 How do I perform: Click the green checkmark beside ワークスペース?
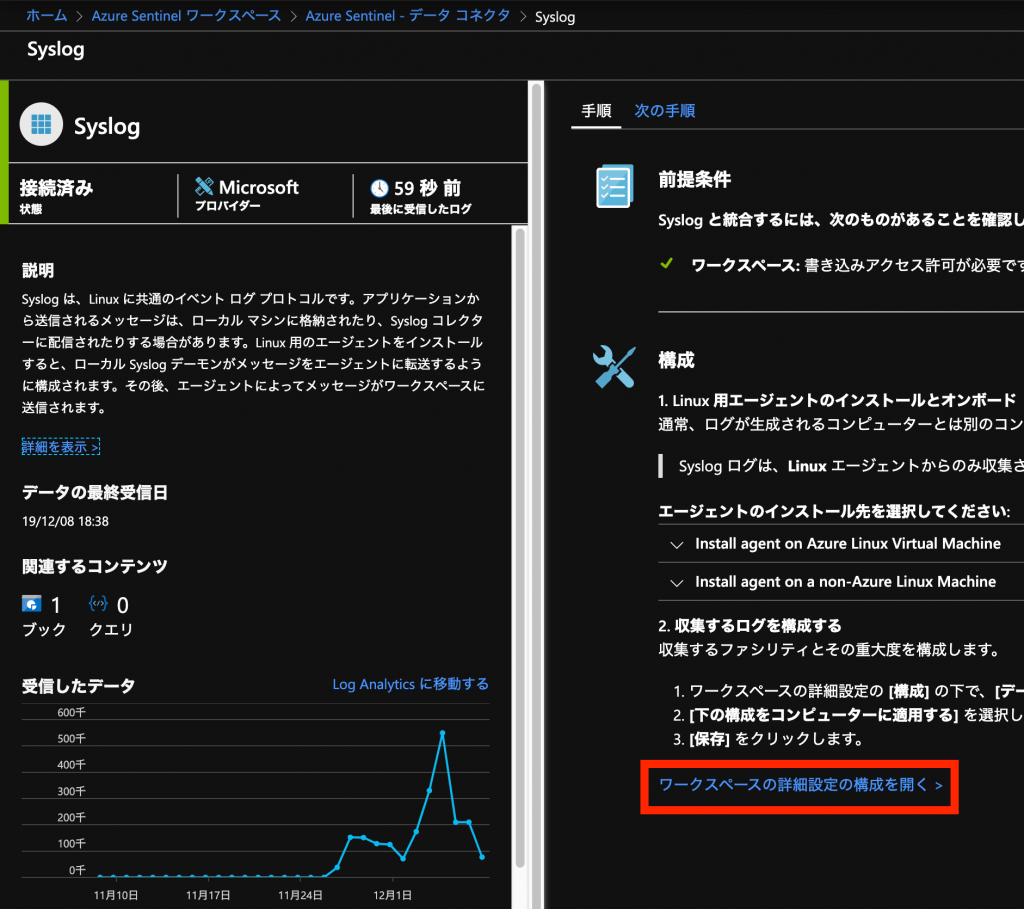(667, 264)
